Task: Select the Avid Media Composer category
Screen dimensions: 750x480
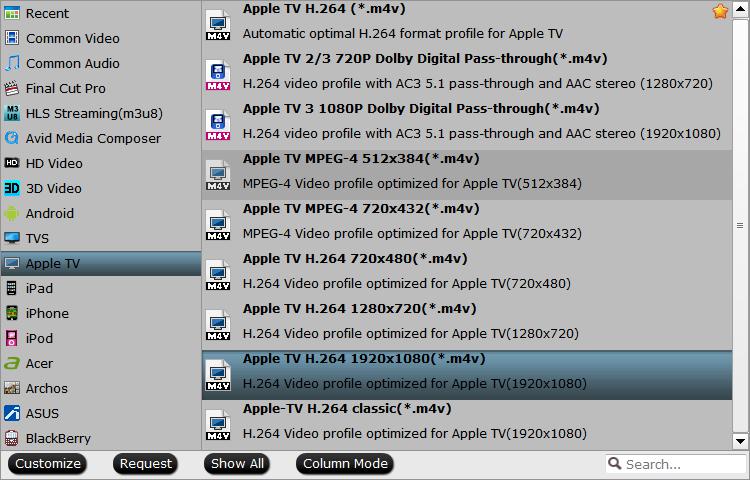Action: point(101,138)
